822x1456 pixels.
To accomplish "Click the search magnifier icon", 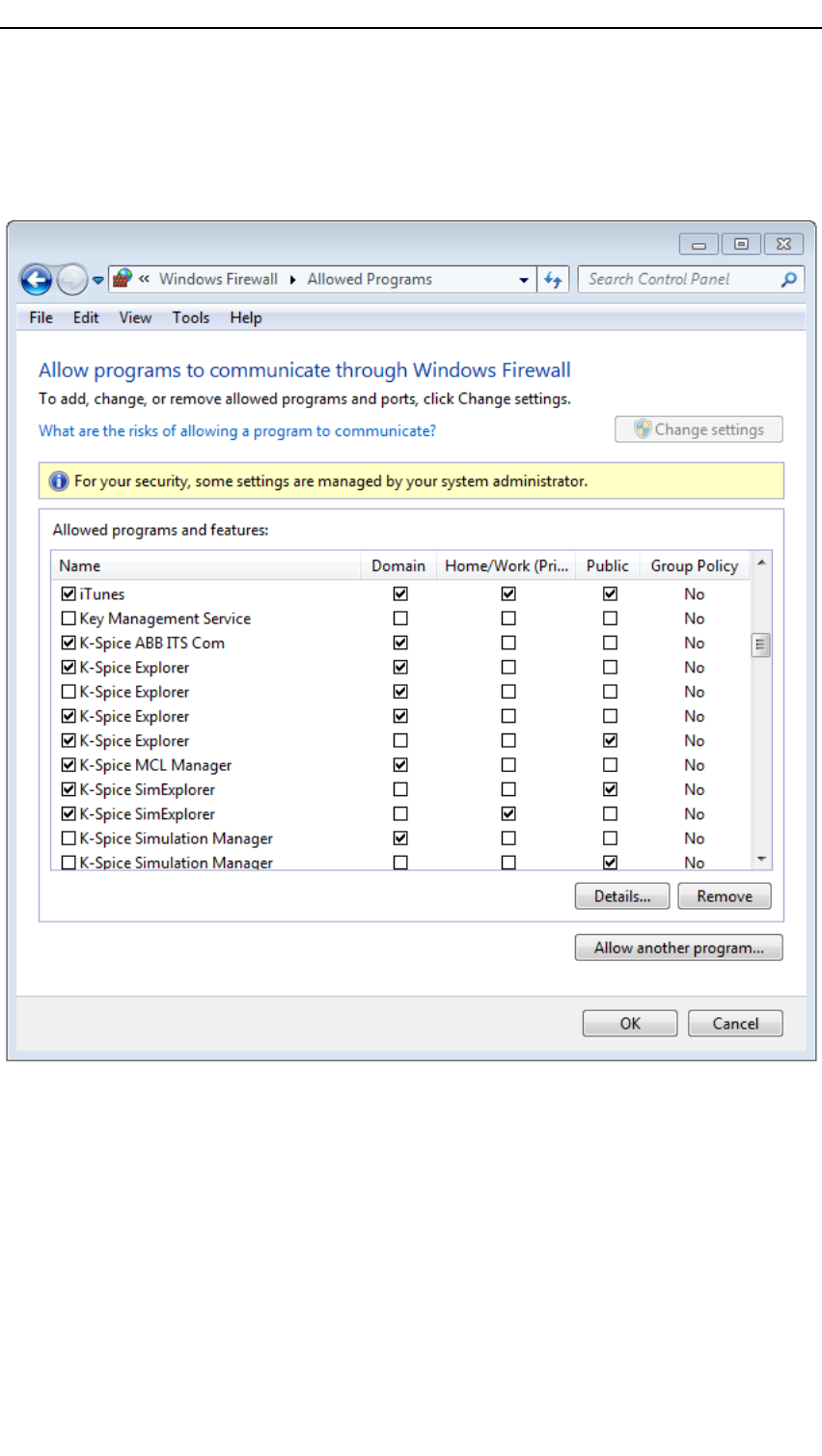I will [789, 280].
